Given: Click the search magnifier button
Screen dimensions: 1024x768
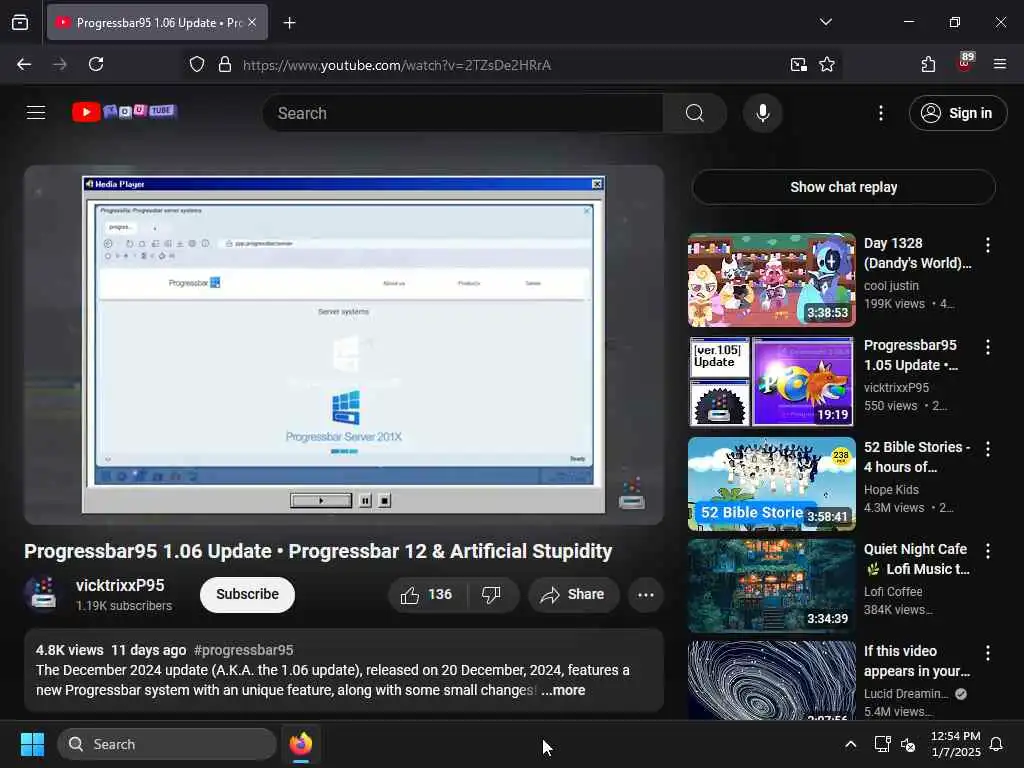Looking at the screenshot, I should [x=694, y=113].
